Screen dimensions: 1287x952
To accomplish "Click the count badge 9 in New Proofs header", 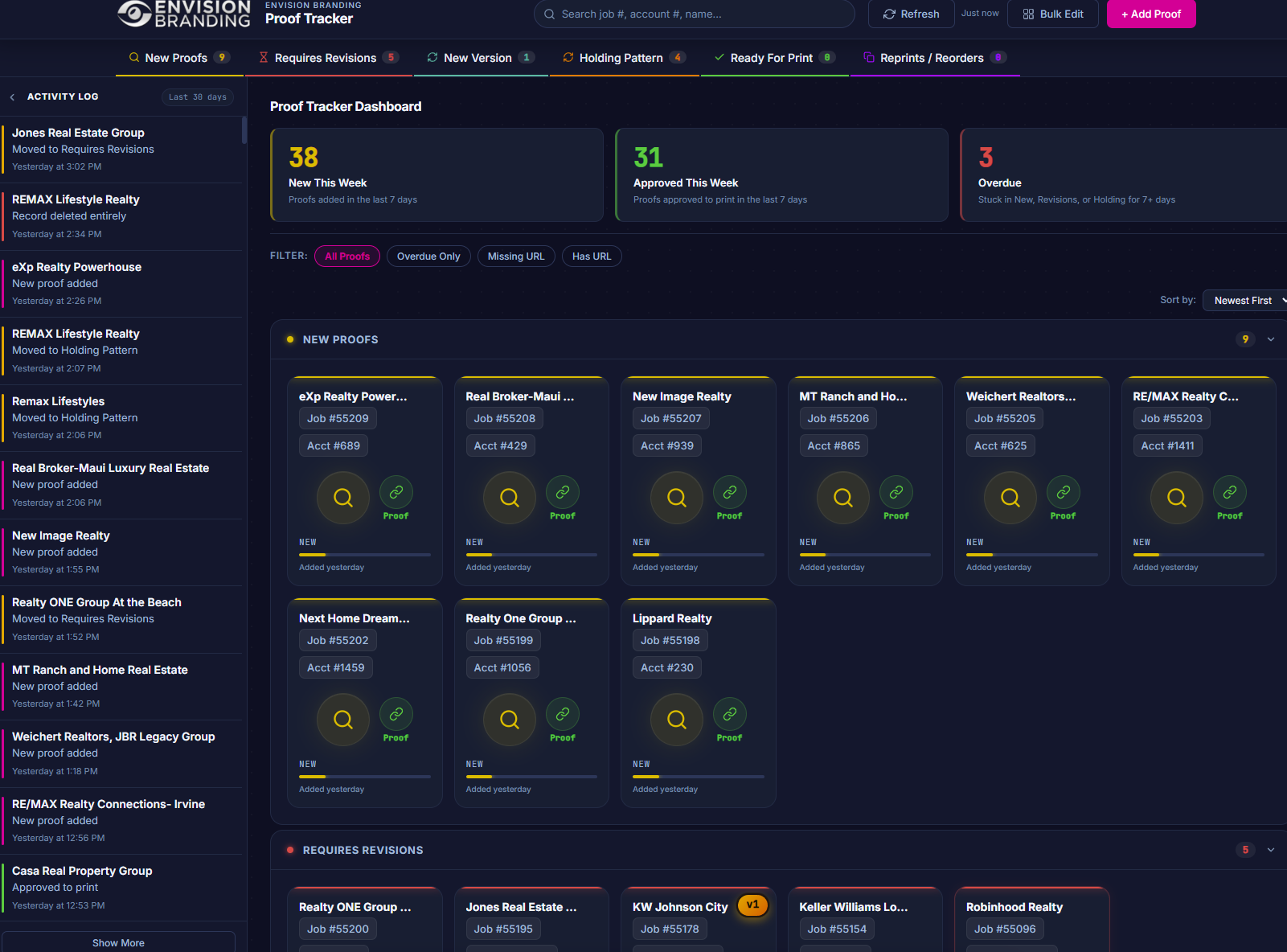I will pyautogui.click(x=1245, y=339).
